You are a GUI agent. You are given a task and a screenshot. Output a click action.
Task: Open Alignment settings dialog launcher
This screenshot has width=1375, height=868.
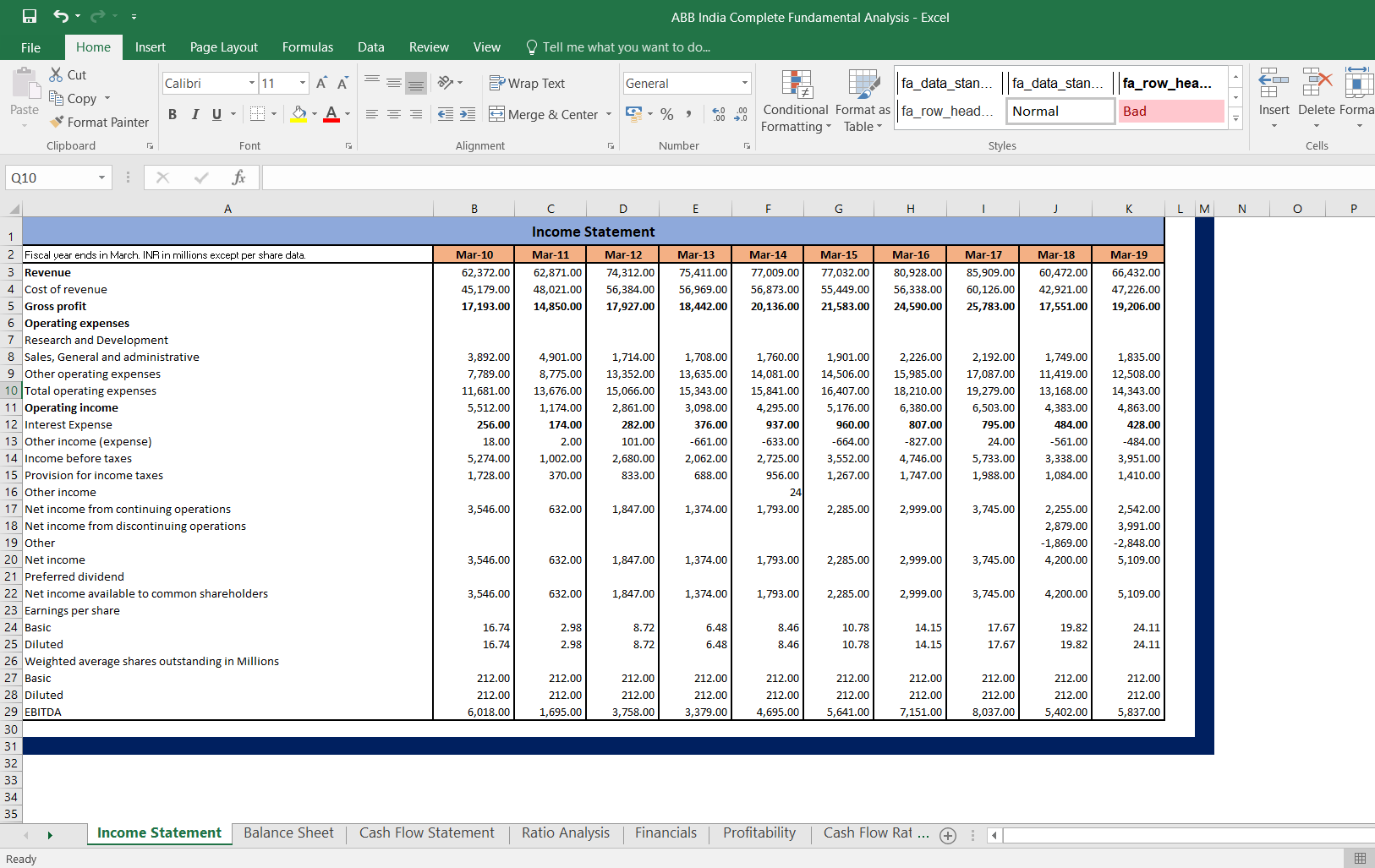pyautogui.click(x=611, y=146)
